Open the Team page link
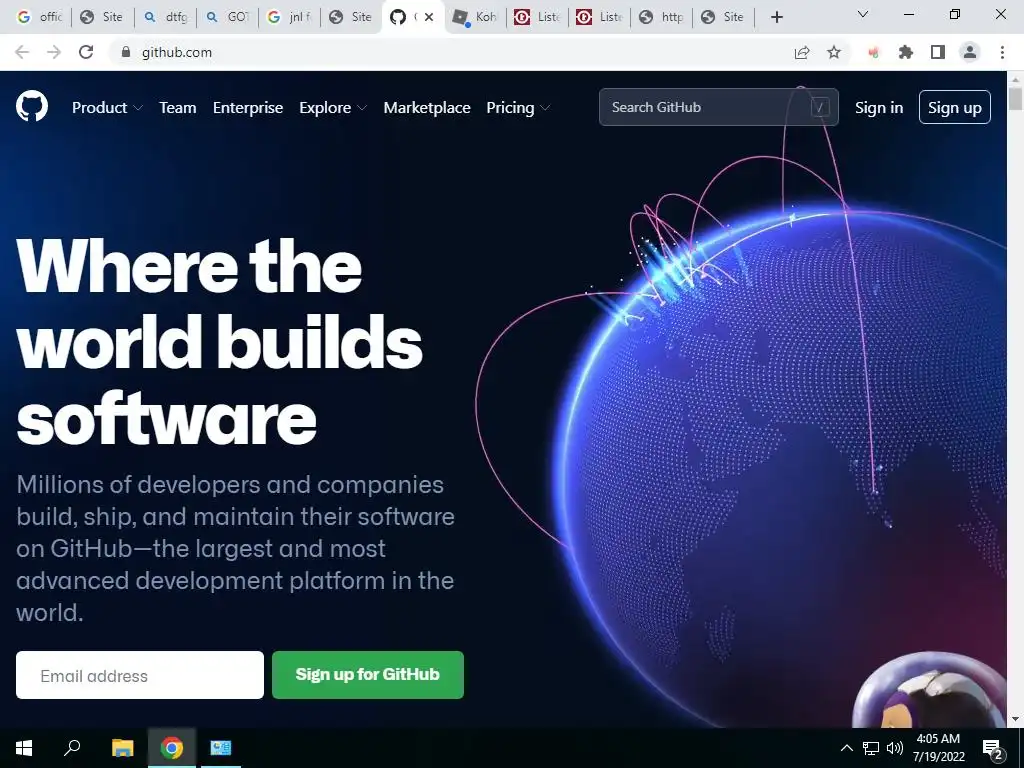The width and height of the screenshot is (1024, 768). [x=178, y=108]
